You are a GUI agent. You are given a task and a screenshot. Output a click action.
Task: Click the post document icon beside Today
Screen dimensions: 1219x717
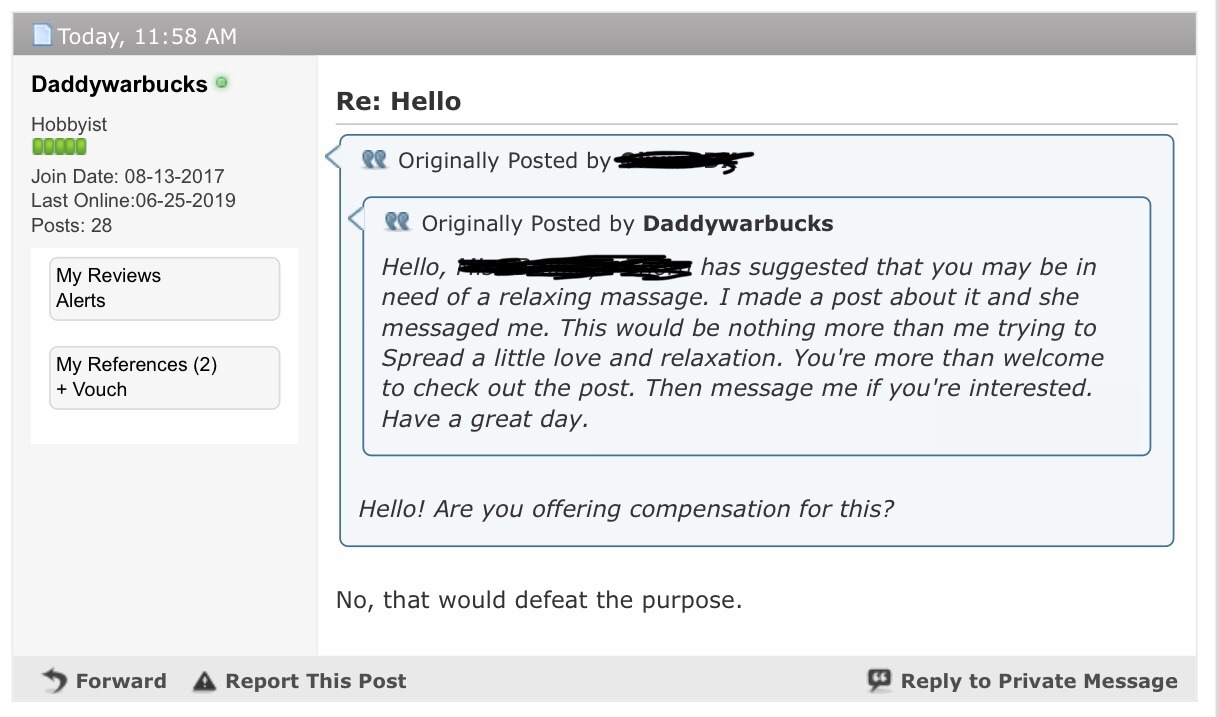tap(42, 36)
